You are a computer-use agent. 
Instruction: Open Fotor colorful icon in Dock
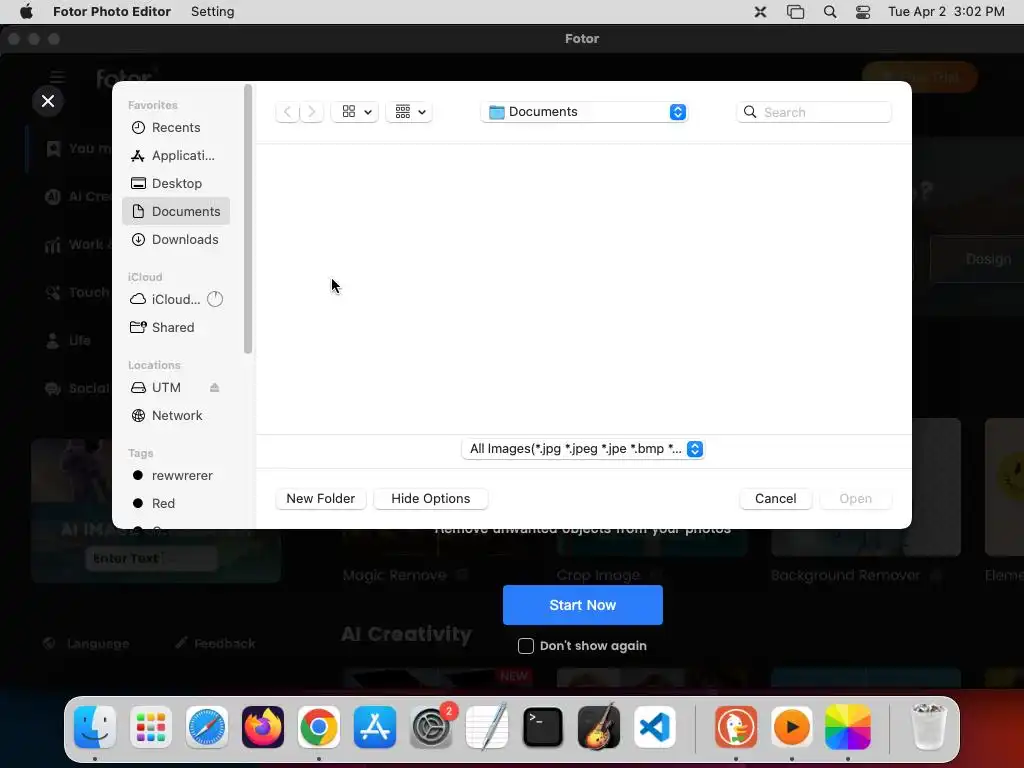tap(848, 727)
